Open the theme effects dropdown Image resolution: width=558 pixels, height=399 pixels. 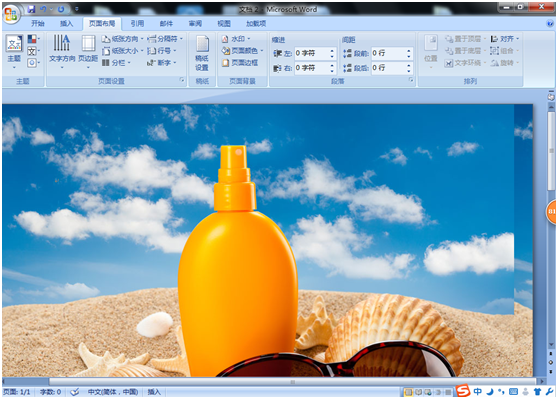pos(33,63)
